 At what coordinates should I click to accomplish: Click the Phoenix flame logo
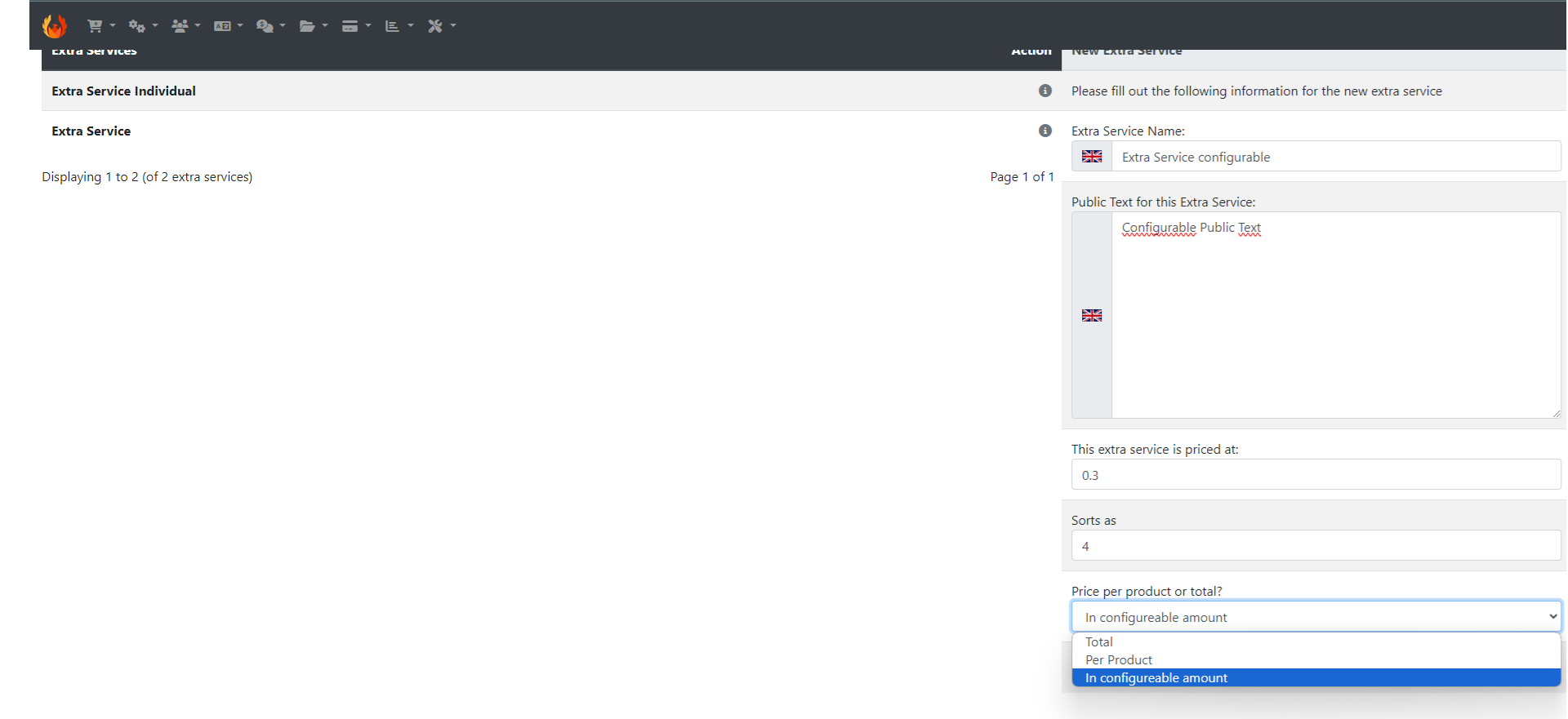[x=55, y=26]
